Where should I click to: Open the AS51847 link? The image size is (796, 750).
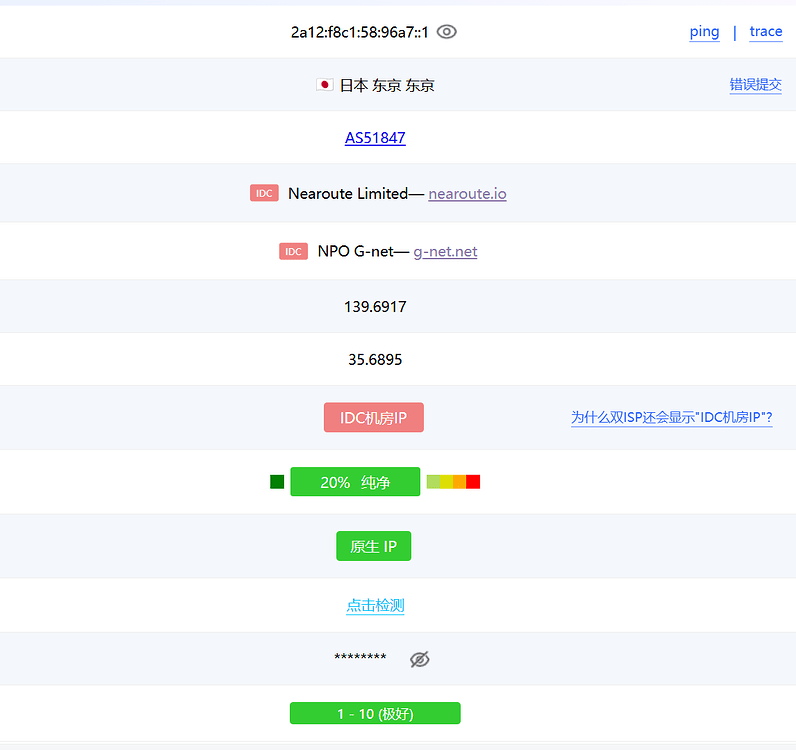(x=375, y=138)
